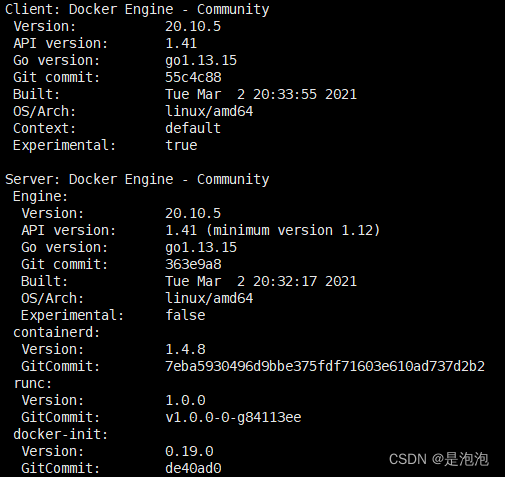505x477 pixels.
Task: Click the client Go version go1.13.15
Action: (x=201, y=61)
